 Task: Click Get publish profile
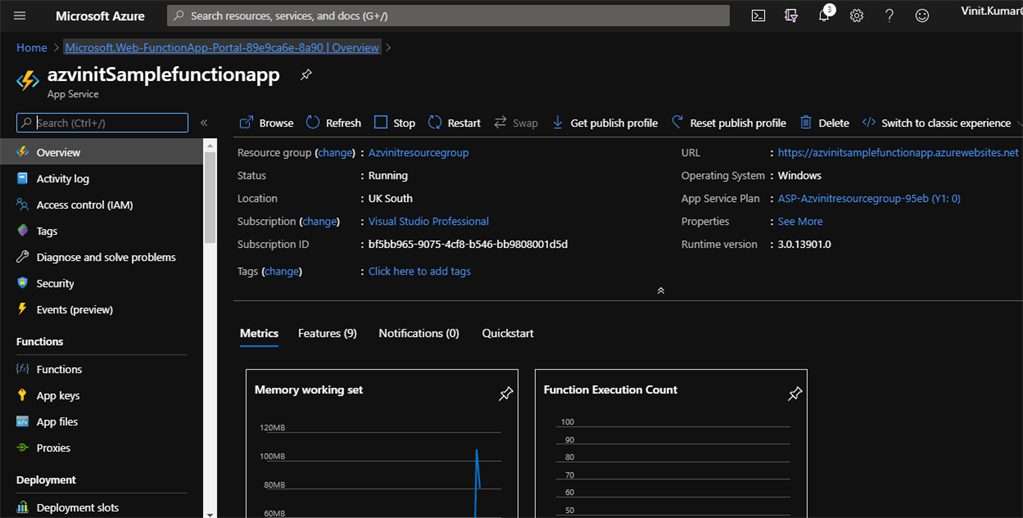[x=605, y=123]
